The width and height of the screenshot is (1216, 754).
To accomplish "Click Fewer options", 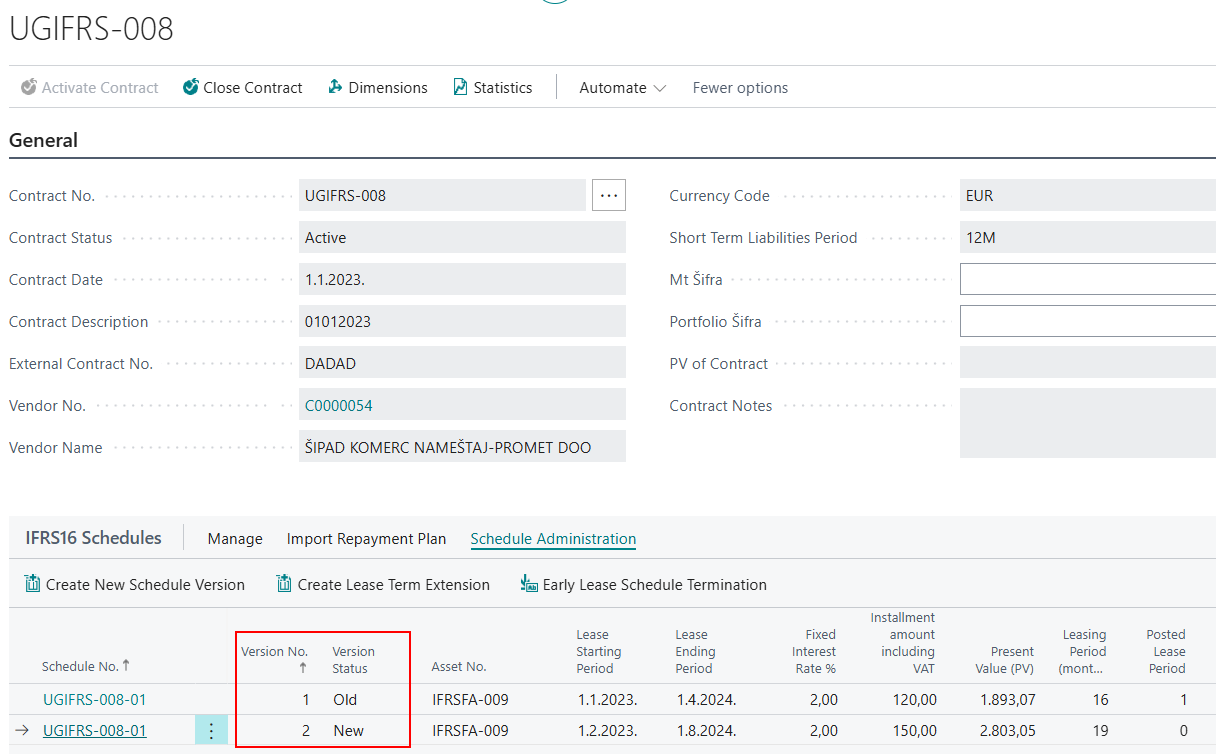I will click(740, 88).
